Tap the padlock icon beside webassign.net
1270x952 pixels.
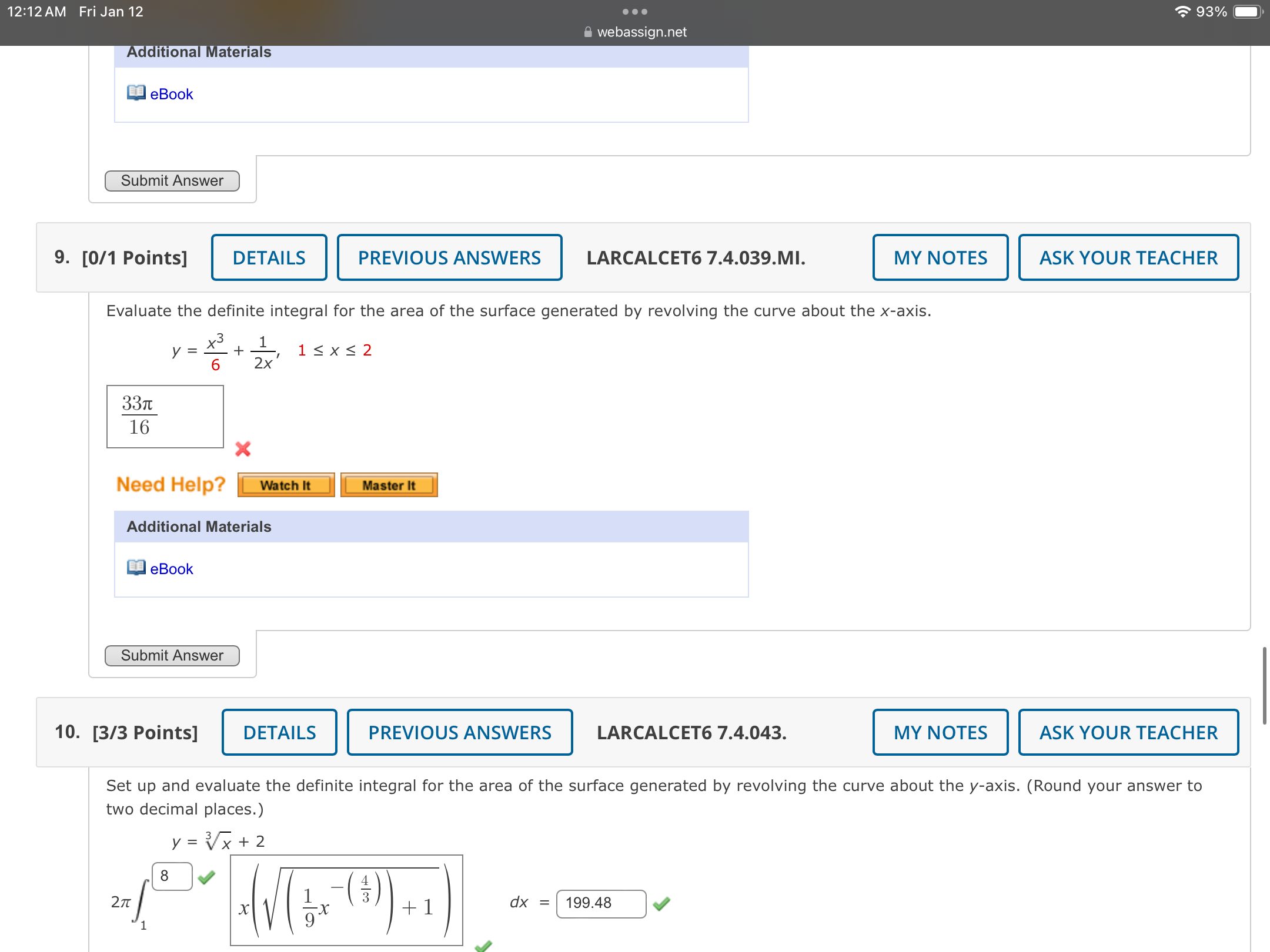pos(588,32)
